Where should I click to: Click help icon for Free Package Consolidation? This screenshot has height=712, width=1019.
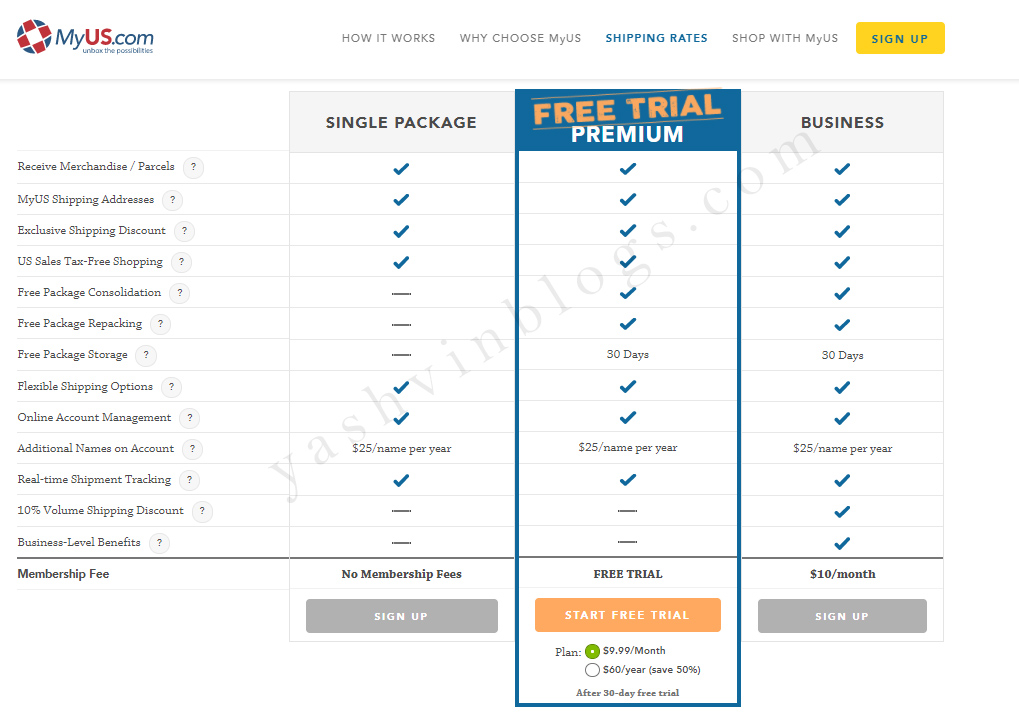click(x=179, y=293)
